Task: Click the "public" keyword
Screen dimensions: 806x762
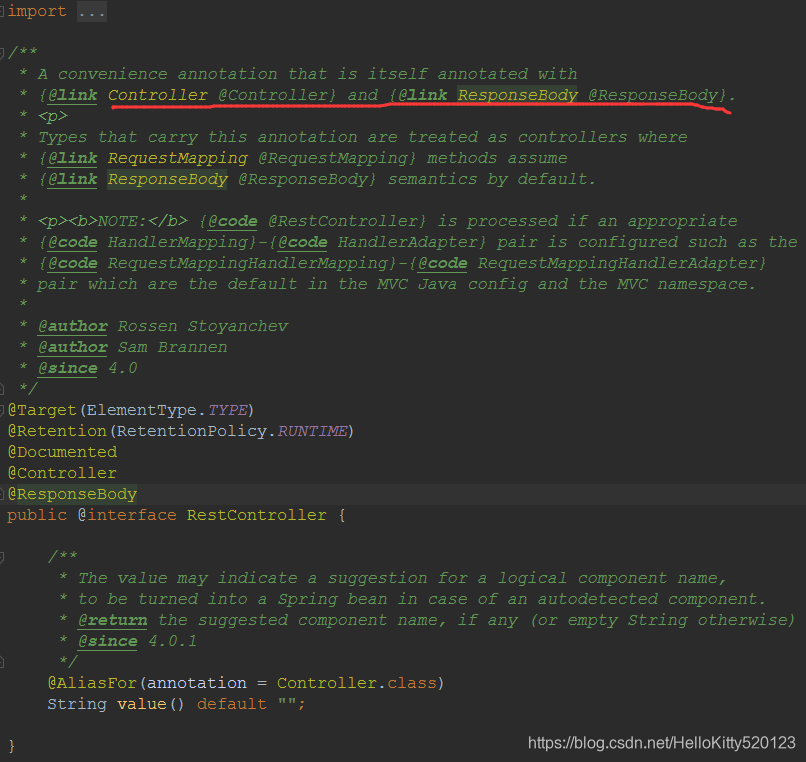Action: 37,515
